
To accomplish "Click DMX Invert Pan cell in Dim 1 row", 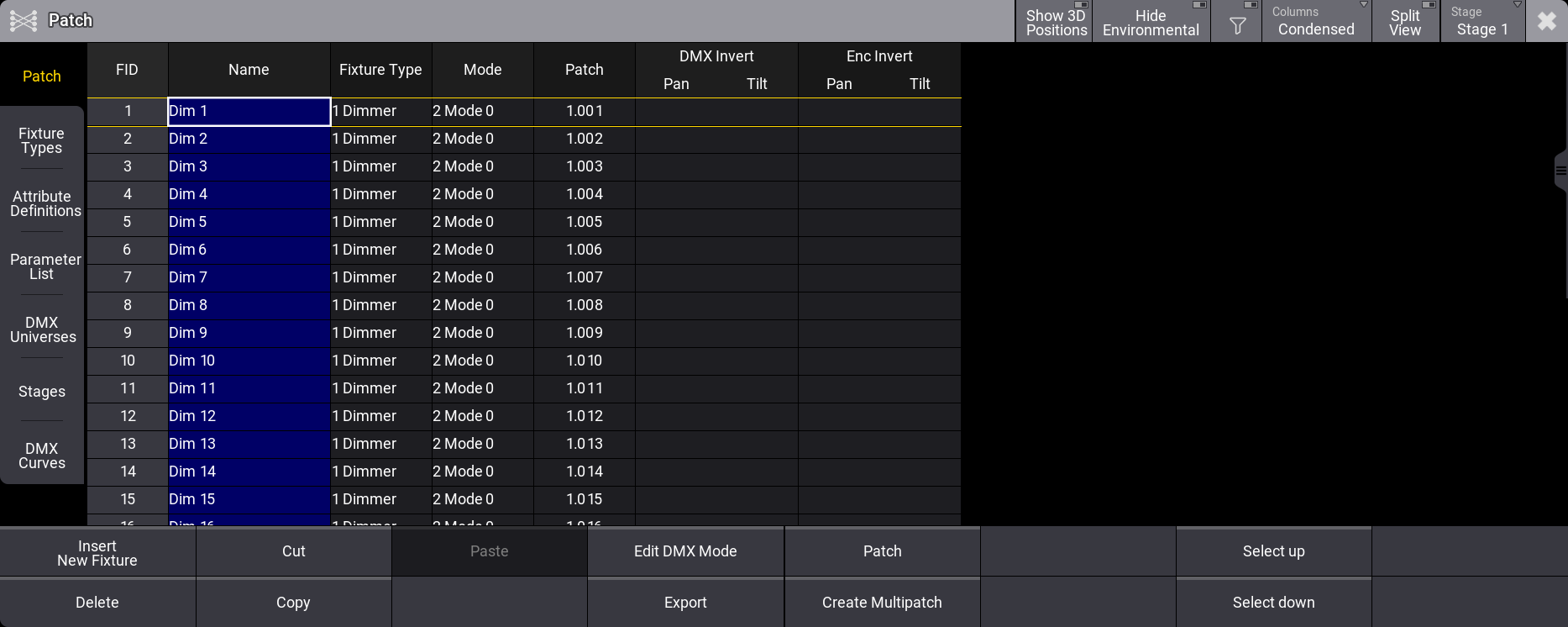I will click(676, 111).
